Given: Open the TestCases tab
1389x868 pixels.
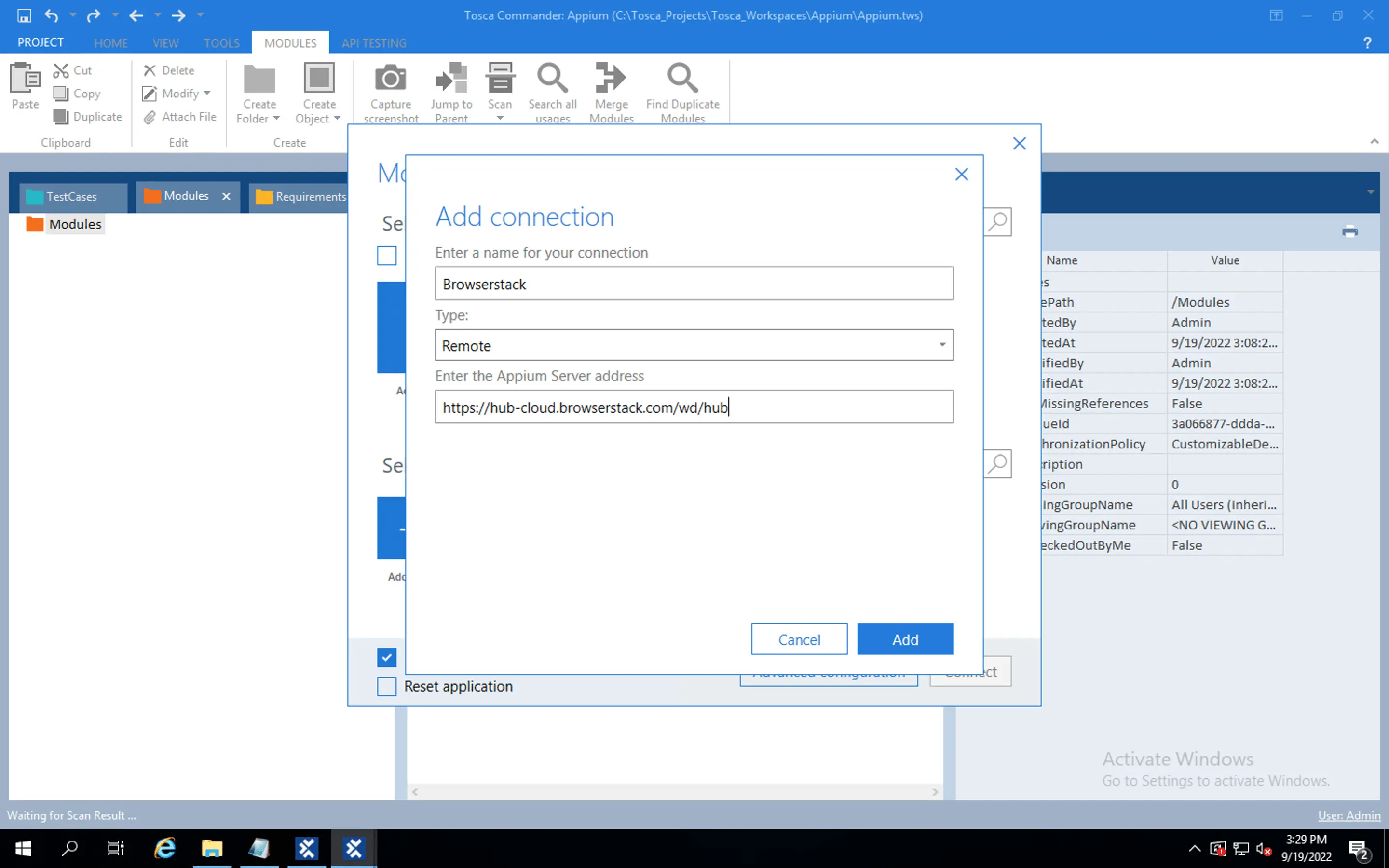Looking at the screenshot, I should pos(71,197).
